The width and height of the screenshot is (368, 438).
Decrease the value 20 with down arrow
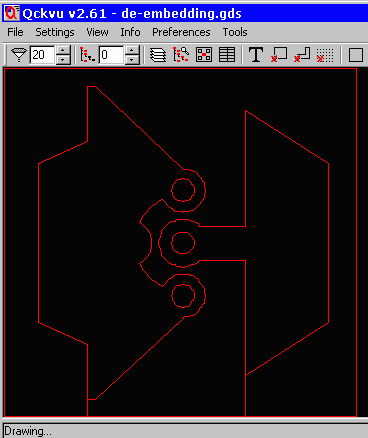tap(63, 59)
